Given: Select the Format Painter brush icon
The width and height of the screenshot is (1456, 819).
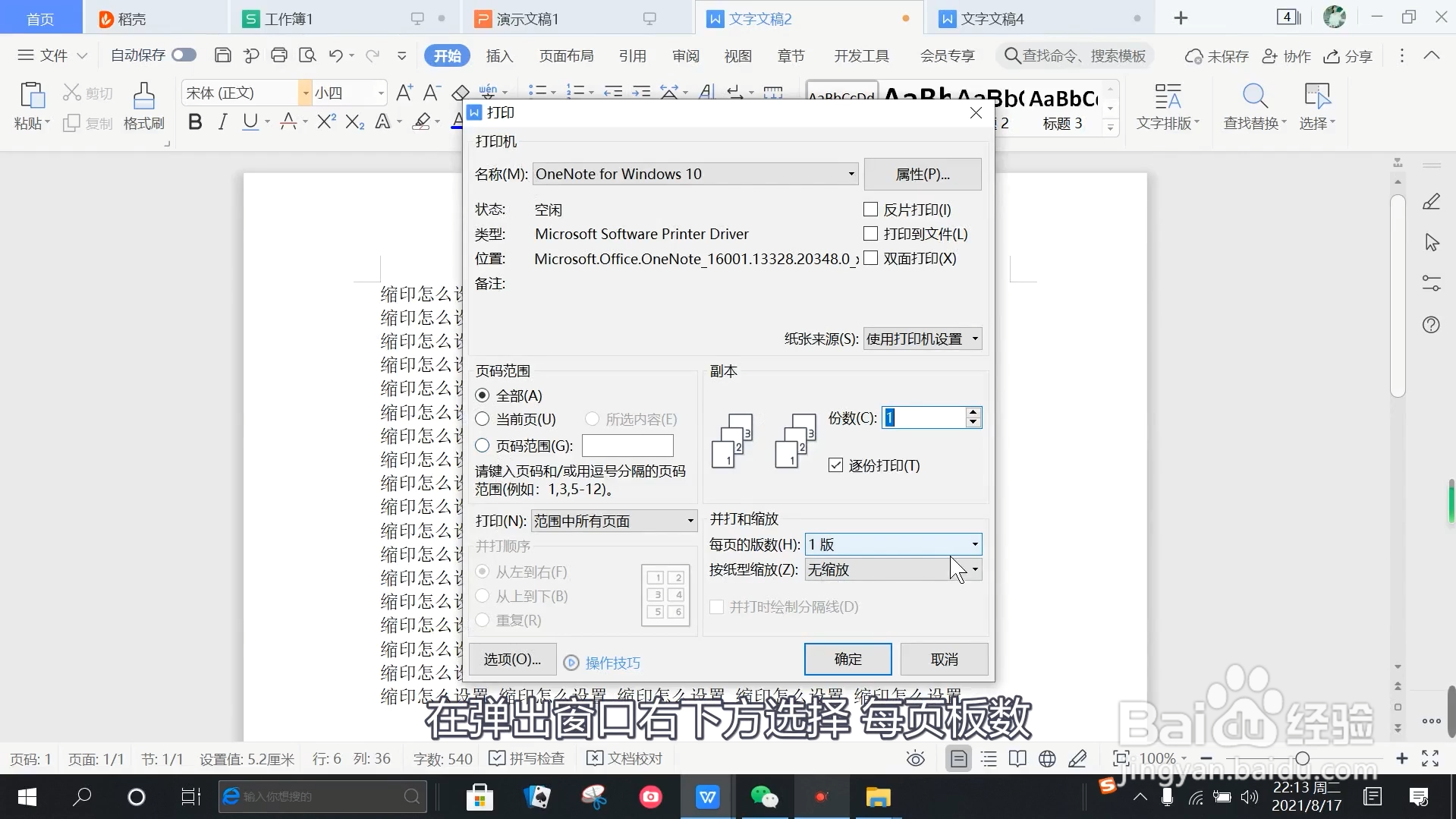Looking at the screenshot, I should coord(143,96).
